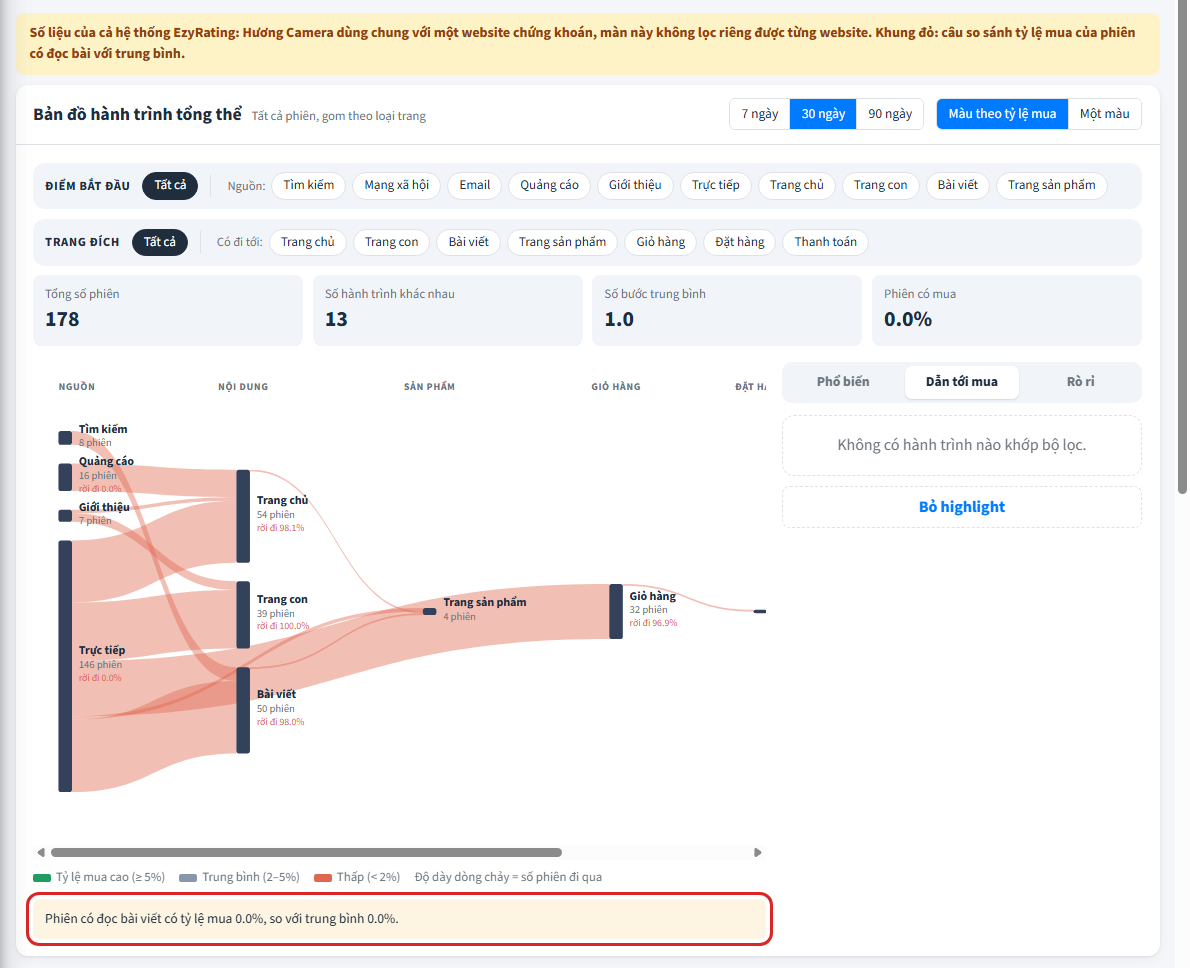1190x968 pixels.
Task: Filter source by Mạng xã hội
Action: pos(397,185)
